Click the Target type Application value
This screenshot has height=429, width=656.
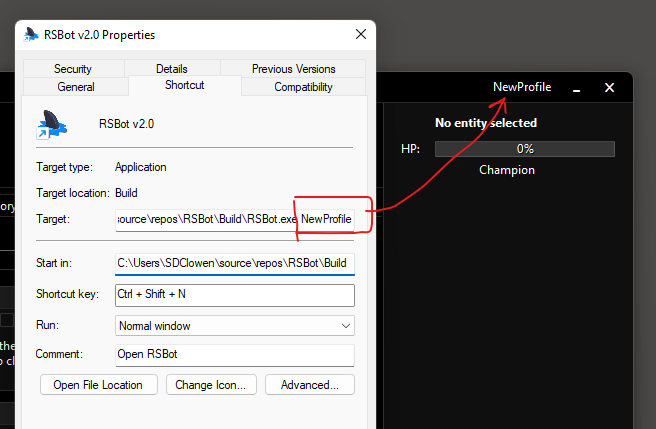tap(141, 167)
